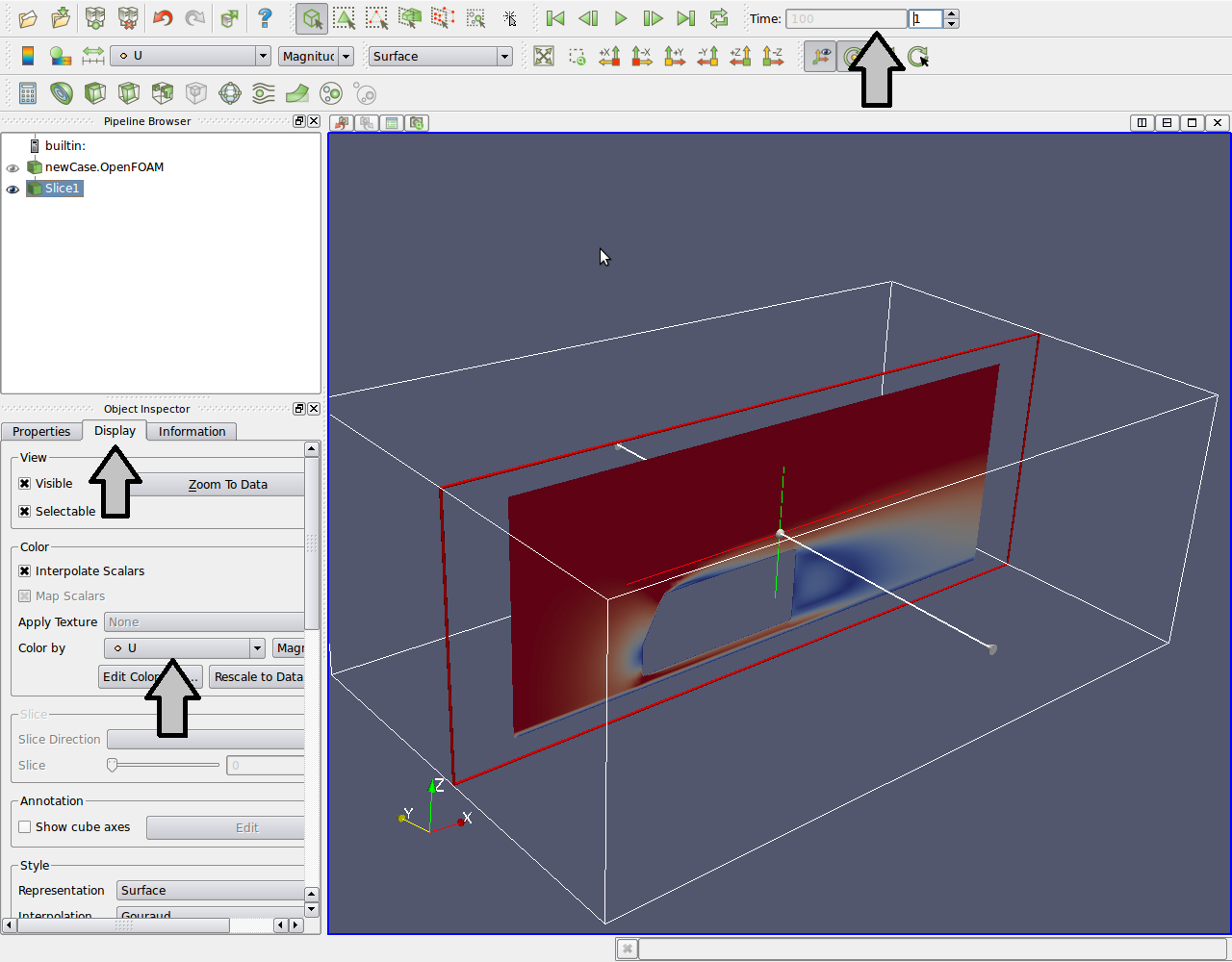The width and height of the screenshot is (1232, 962).
Task: Add a Glyph filter
Action: [230, 93]
